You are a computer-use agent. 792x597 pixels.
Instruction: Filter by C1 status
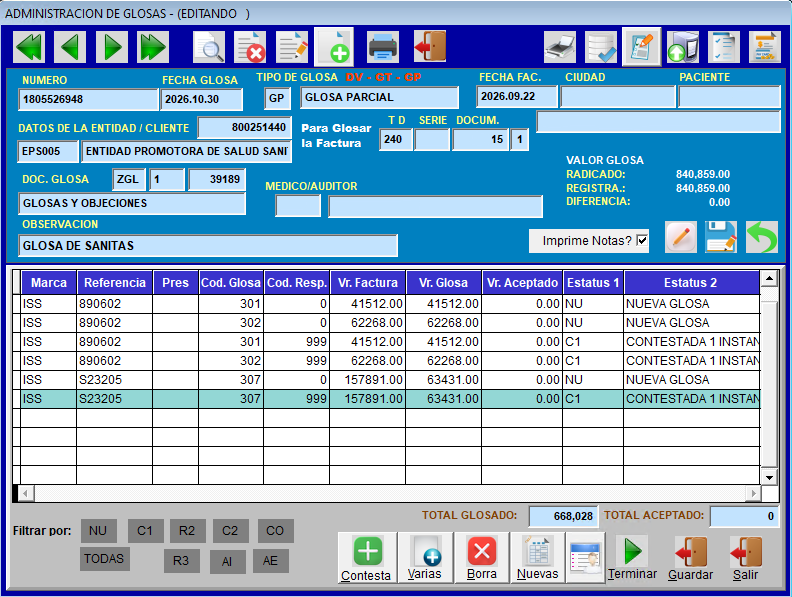pos(145,531)
